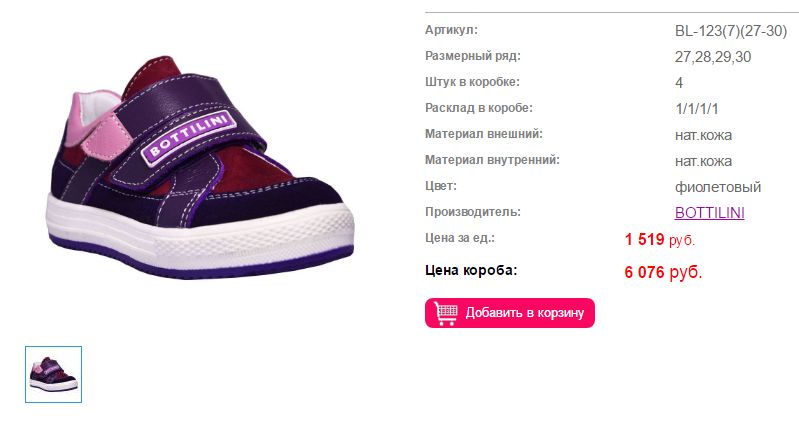Open the BOTTILINI manufacturer link
Image resolution: width=799 pixels, height=426 pixels.
(x=709, y=212)
